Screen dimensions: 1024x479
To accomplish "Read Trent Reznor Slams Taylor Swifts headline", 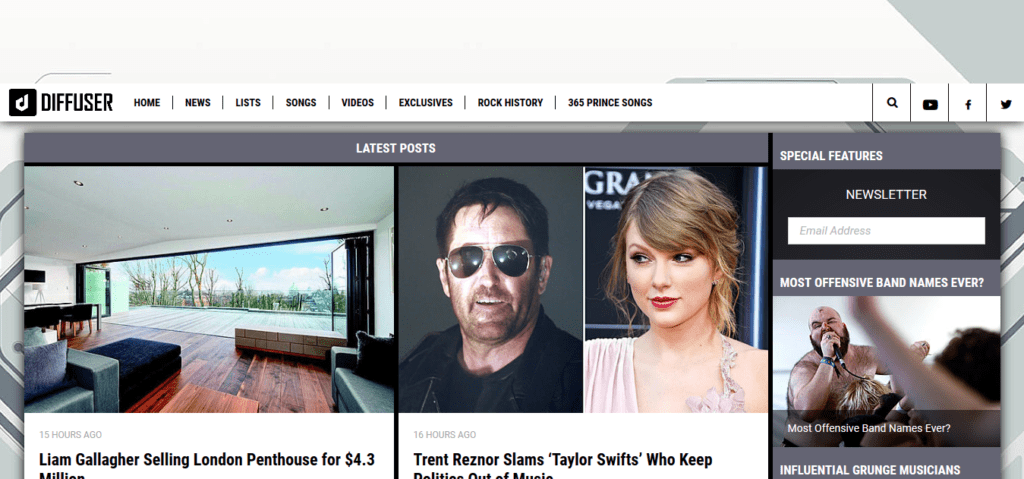I will pos(563,468).
